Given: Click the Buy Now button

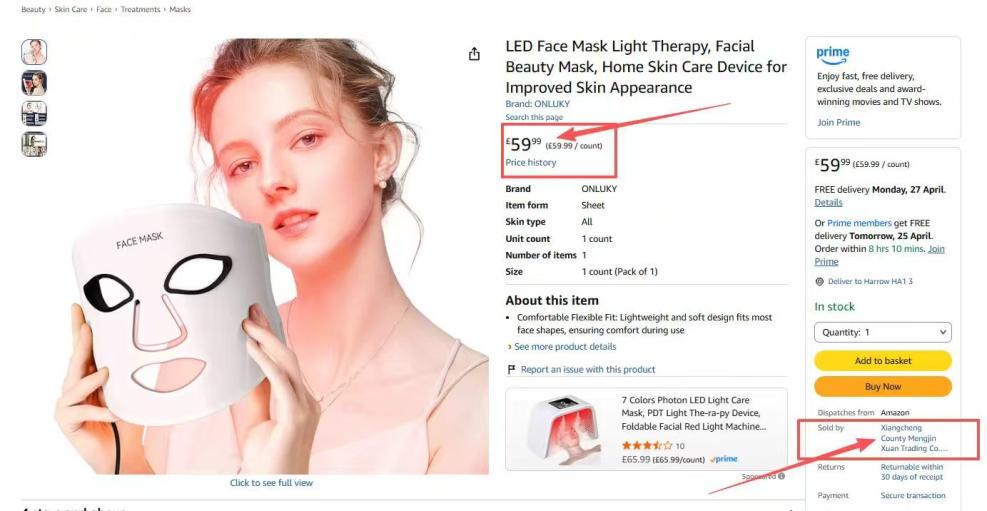Looking at the screenshot, I should point(883,386).
